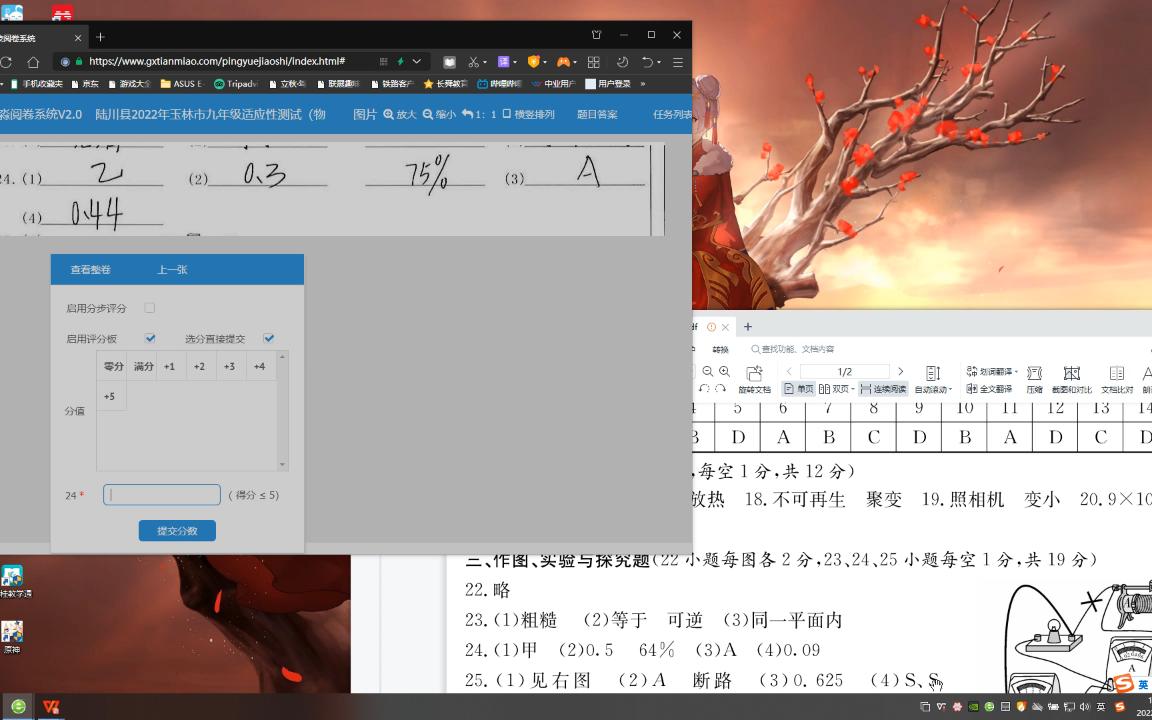Enable the 启用分步评分 checkbox
Image resolution: width=1152 pixels, height=720 pixels.
tap(150, 308)
